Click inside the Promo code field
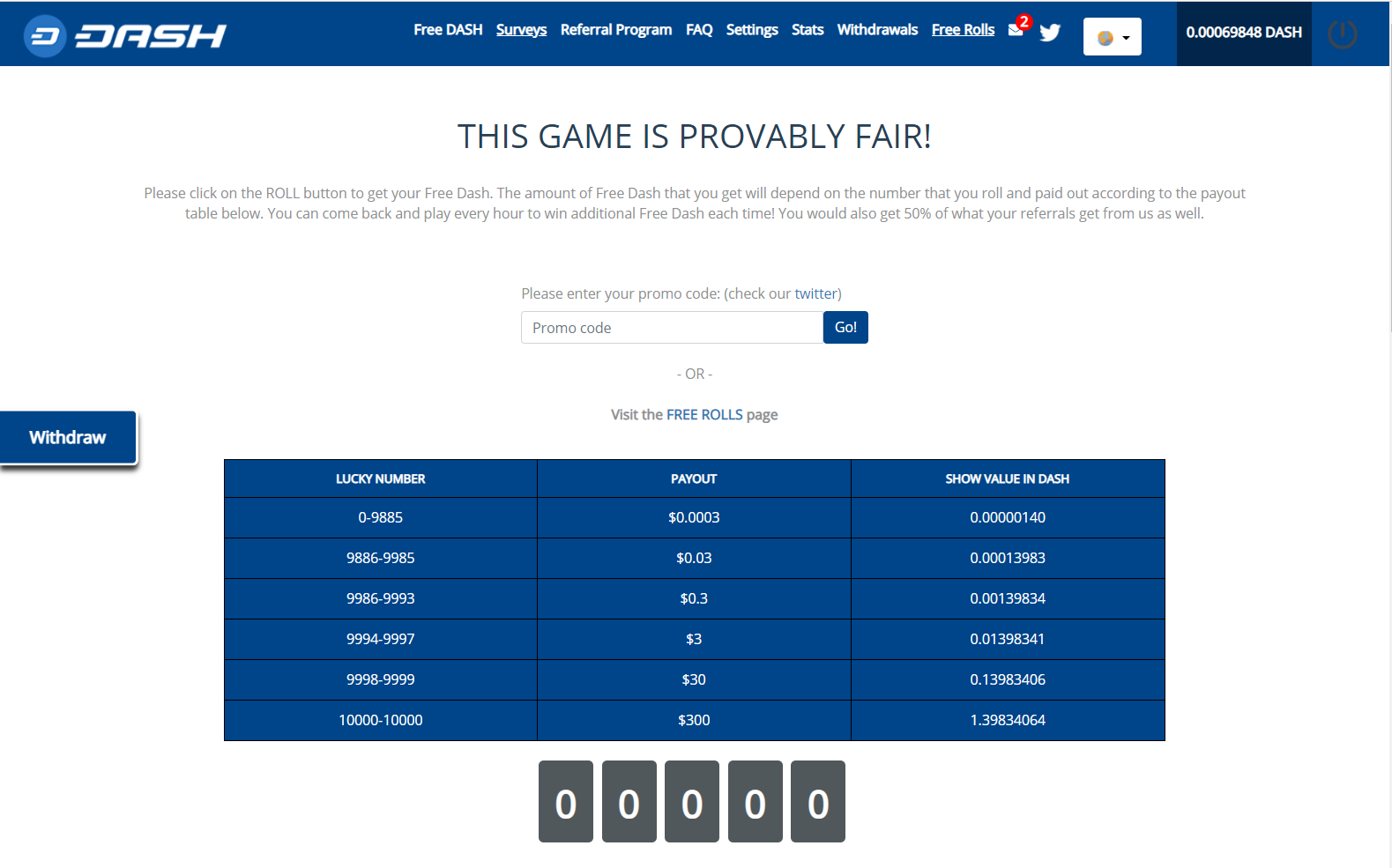This screenshot has height=868, width=1392. pos(672,328)
